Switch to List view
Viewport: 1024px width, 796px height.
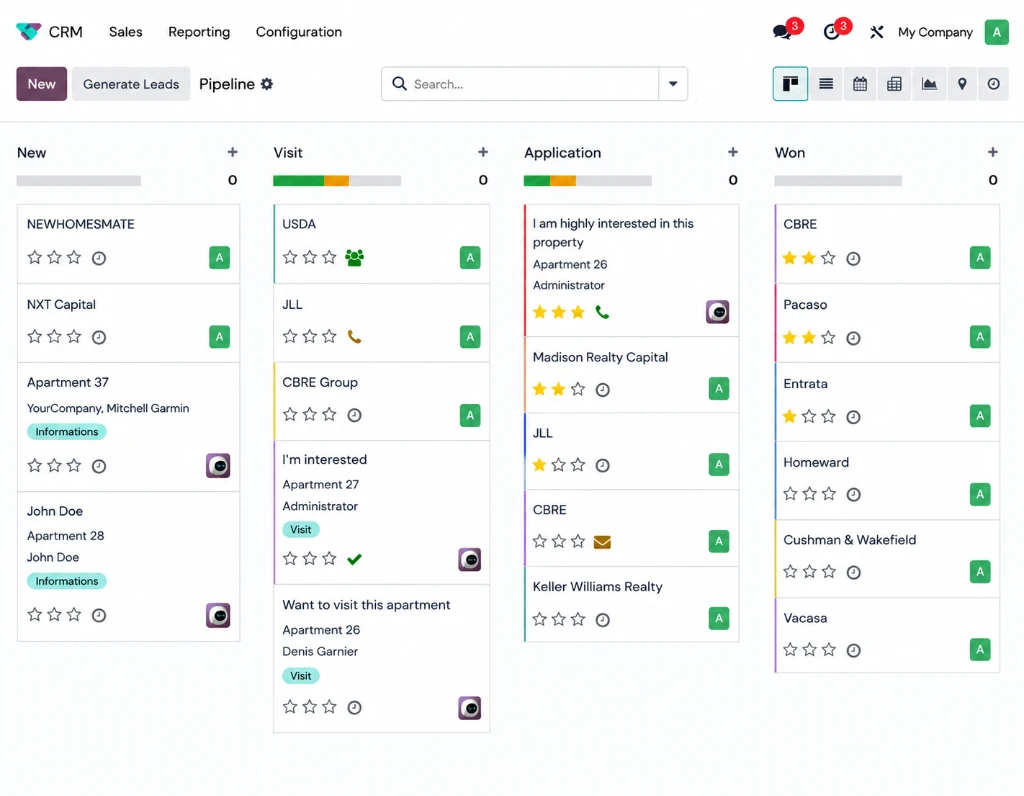click(825, 84)
